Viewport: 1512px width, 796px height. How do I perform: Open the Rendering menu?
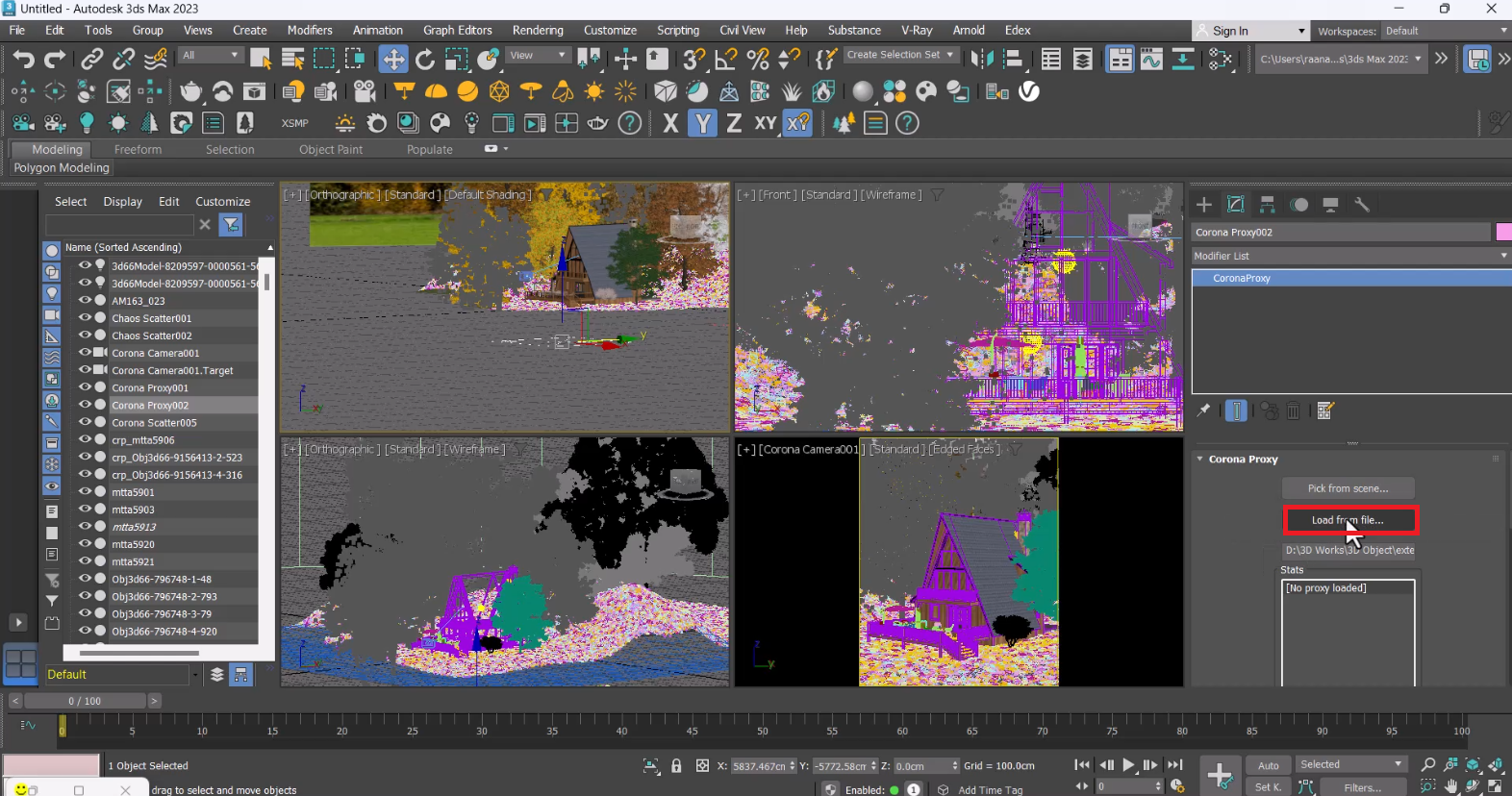tap(537, 30)
